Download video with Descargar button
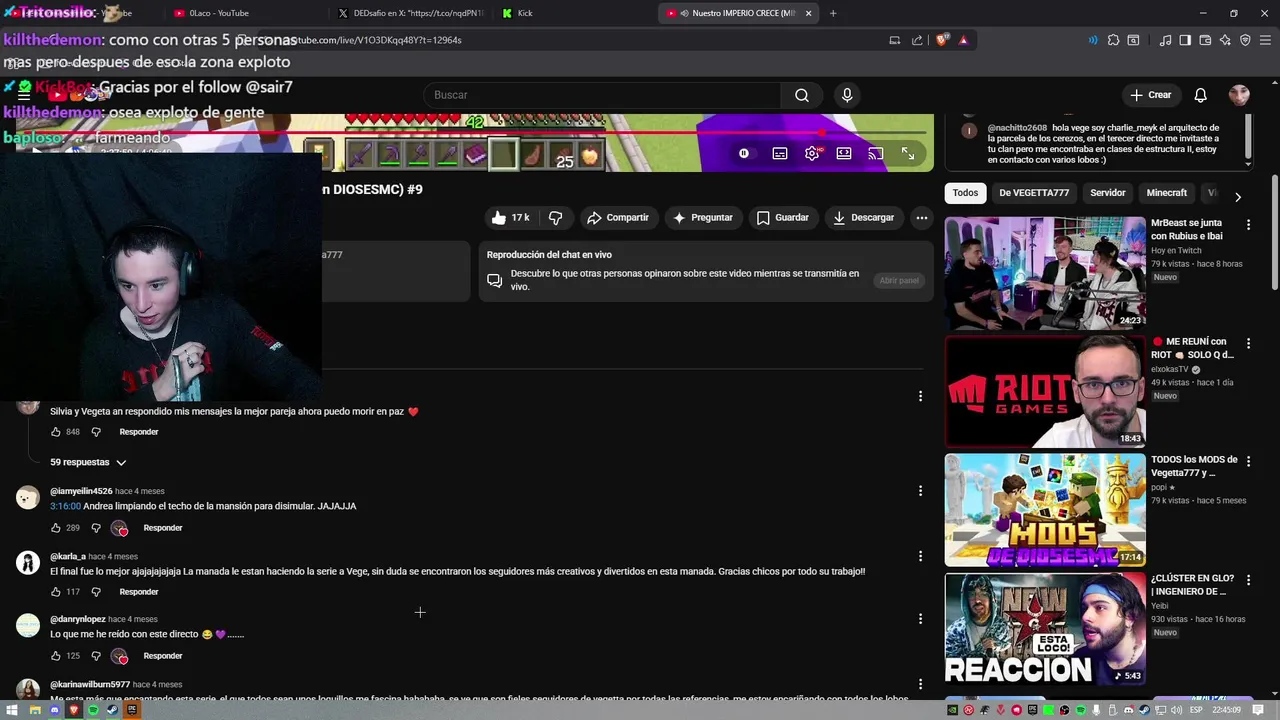 click(864, 217)
